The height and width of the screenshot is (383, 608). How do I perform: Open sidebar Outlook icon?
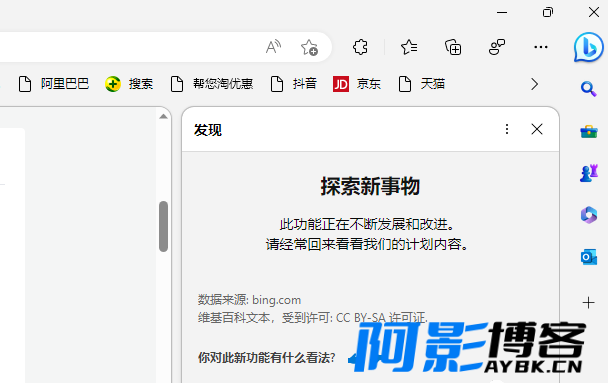point(589,257)
